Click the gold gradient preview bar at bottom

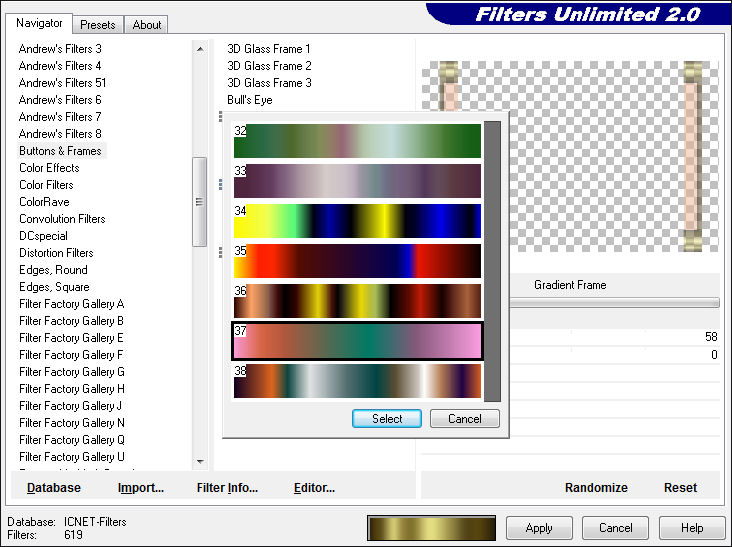(431, 528)
